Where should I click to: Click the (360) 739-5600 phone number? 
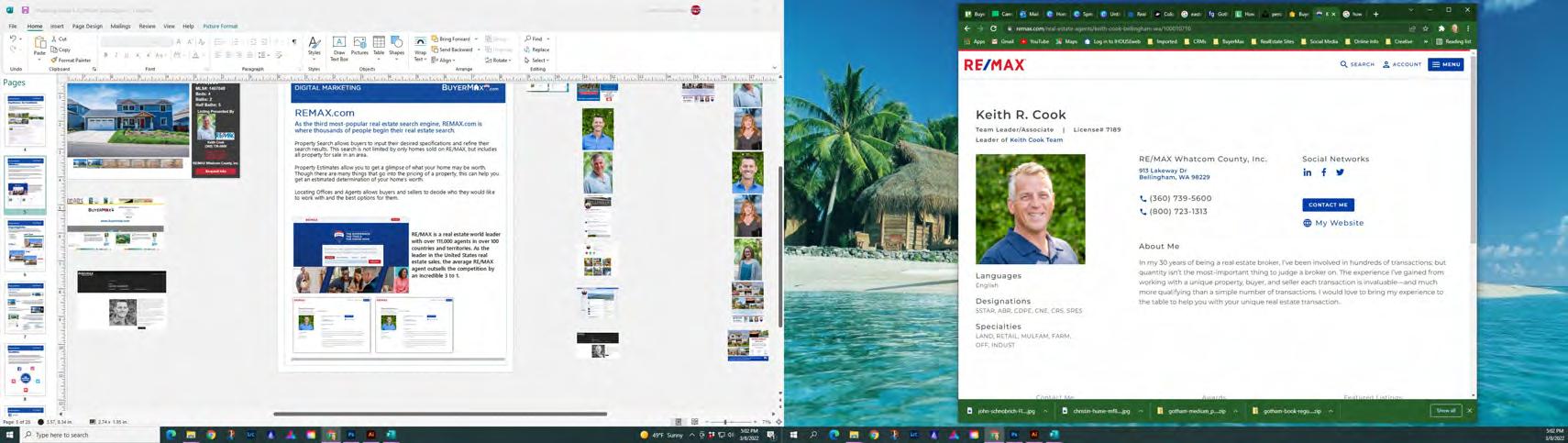click(x=1180, y=198)
